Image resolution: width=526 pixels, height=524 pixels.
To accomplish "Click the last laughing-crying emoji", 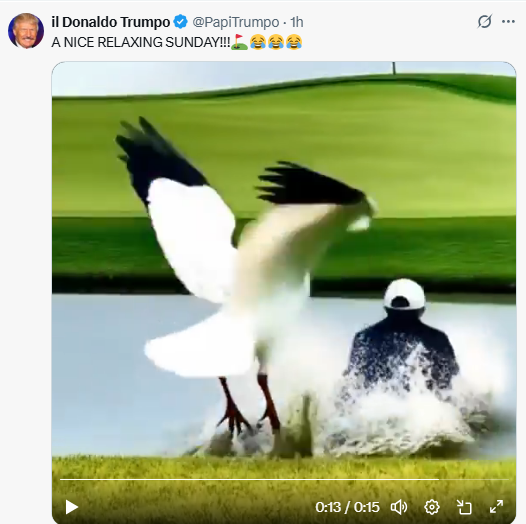I will [x=294, y=42].
